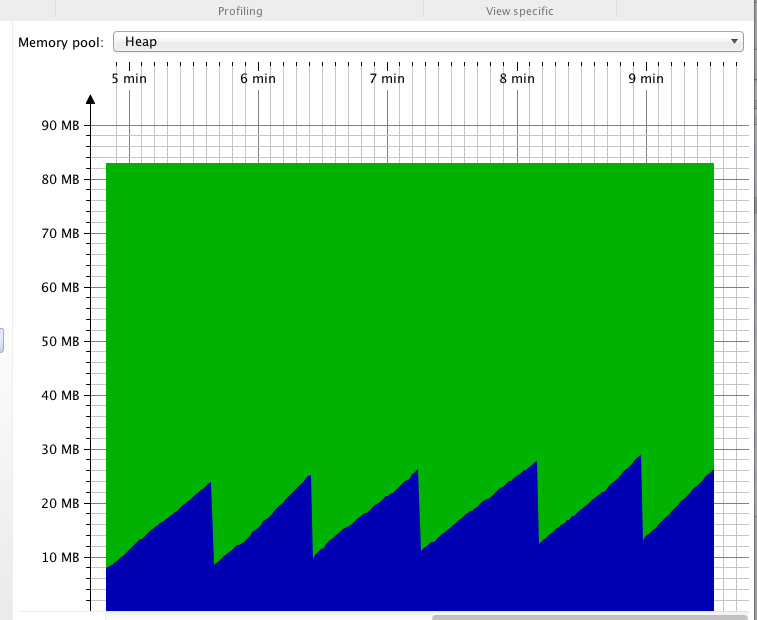Viewport: 757px width, 620px height.
Task: Click the 70 MB axis label
Action: coord(60,234)
